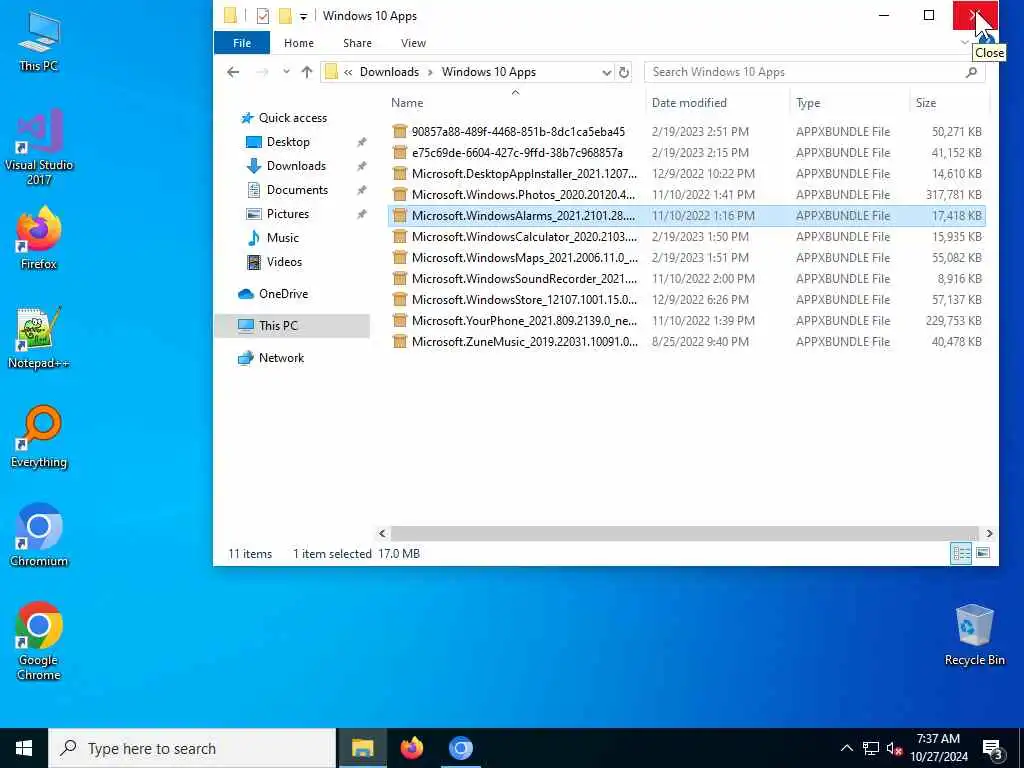
Task: Click the New folder quick access icon
Action: (x=285, y=16)
